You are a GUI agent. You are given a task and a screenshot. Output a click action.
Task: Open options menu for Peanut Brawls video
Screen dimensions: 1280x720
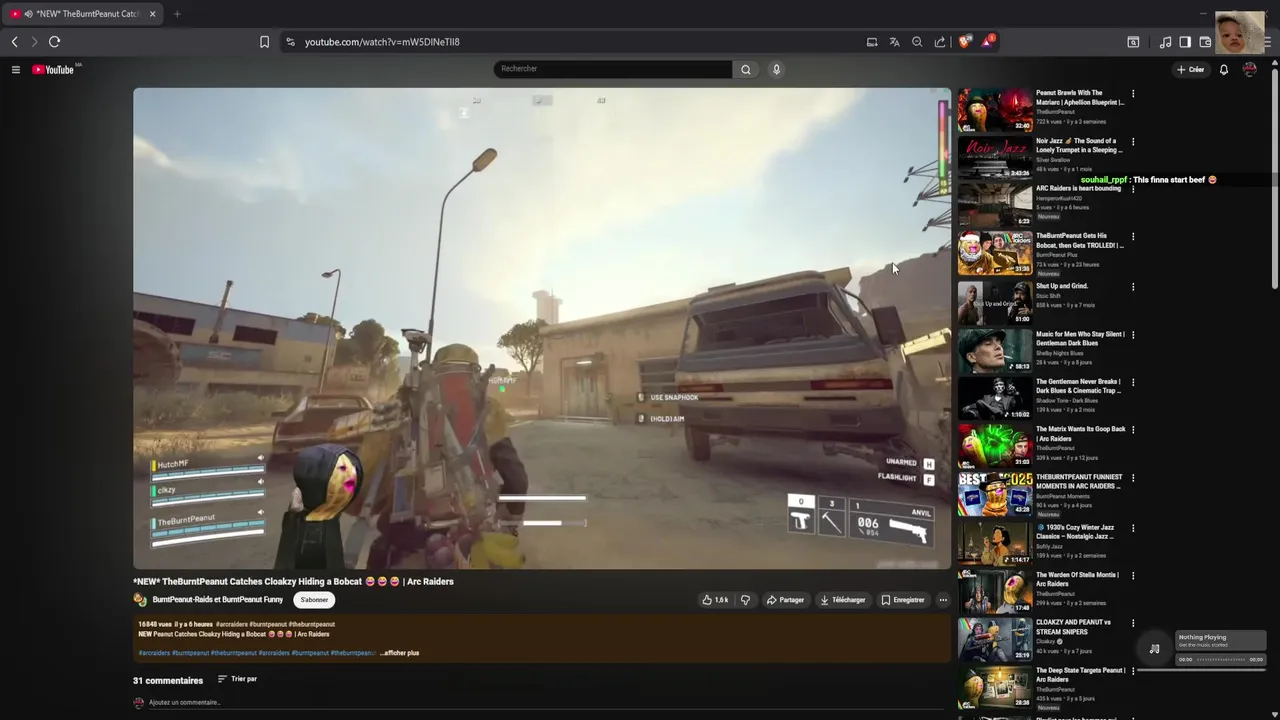click(1133, 94)
